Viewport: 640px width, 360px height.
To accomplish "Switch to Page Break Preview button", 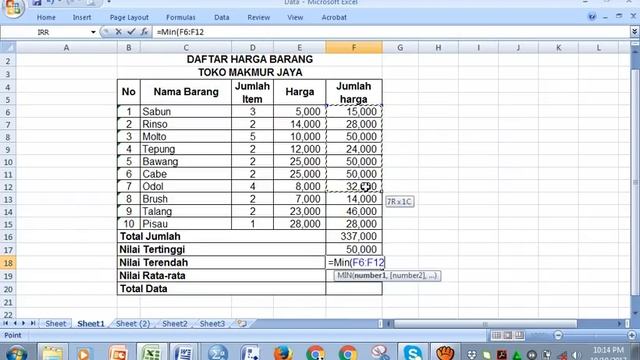I will (x=519, y=335).
